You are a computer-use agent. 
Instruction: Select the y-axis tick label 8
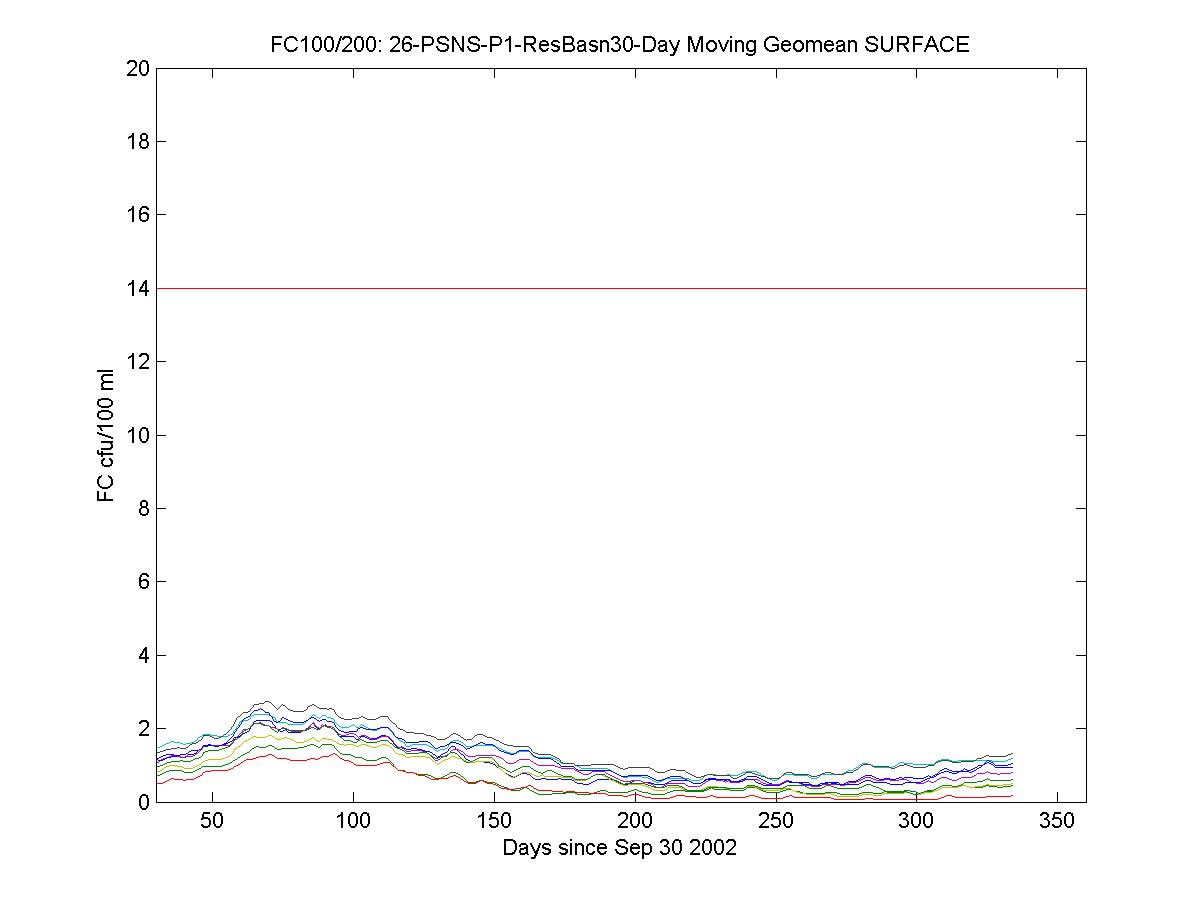[x=144, y=508]
